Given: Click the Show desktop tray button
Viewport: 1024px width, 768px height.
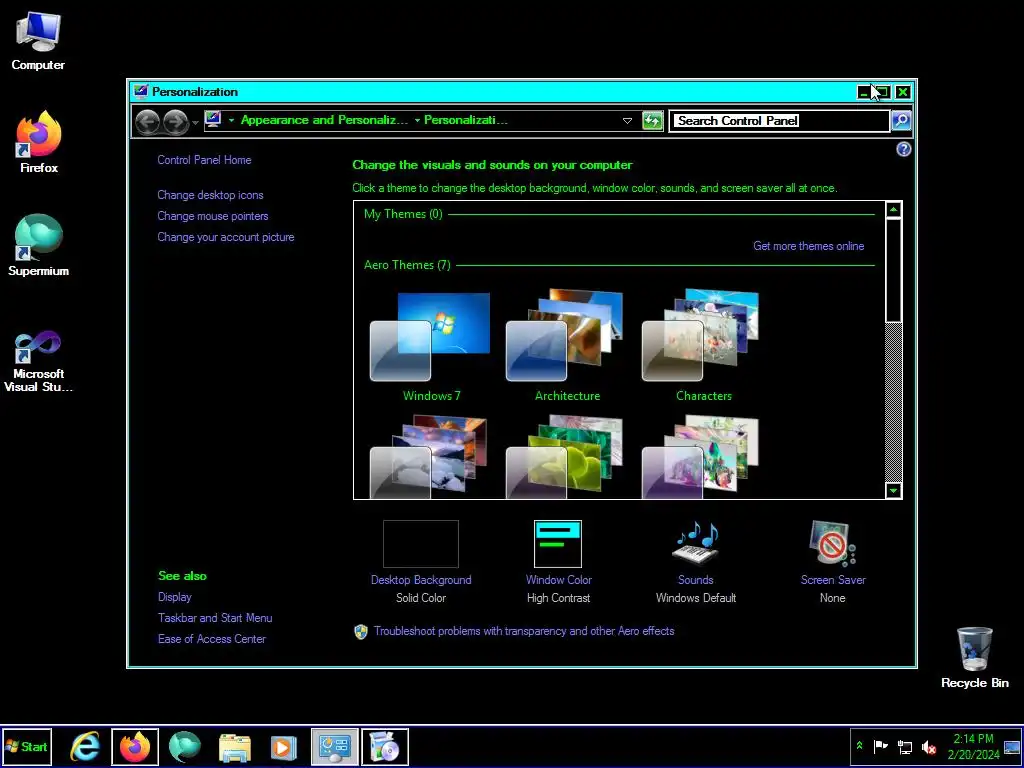Looking at the screenshot, I should pyautogui.click(x=1012, y=747).
